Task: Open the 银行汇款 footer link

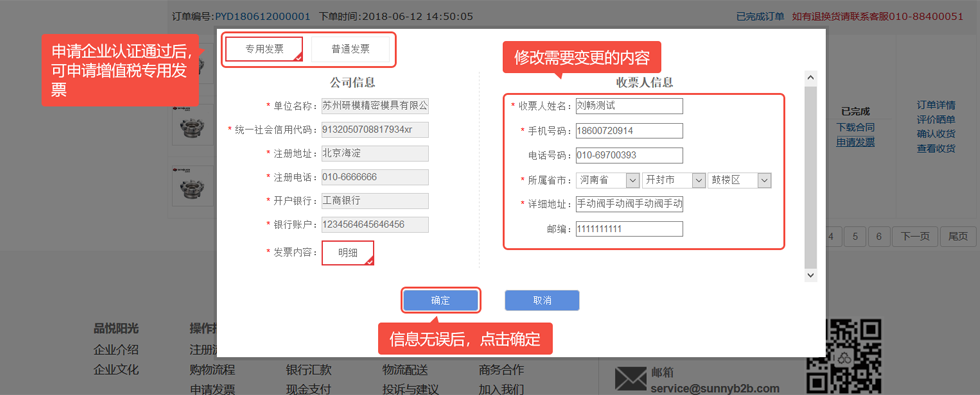Action: tap(308, 369)
